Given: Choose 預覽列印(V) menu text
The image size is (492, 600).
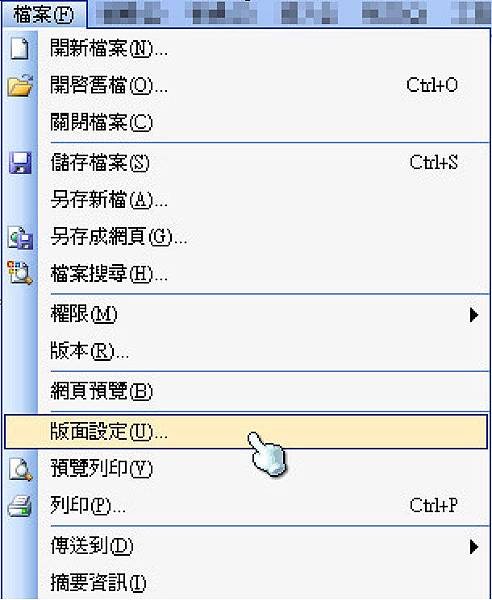Looking at the screenshot, I should click(x=101, y=469).
